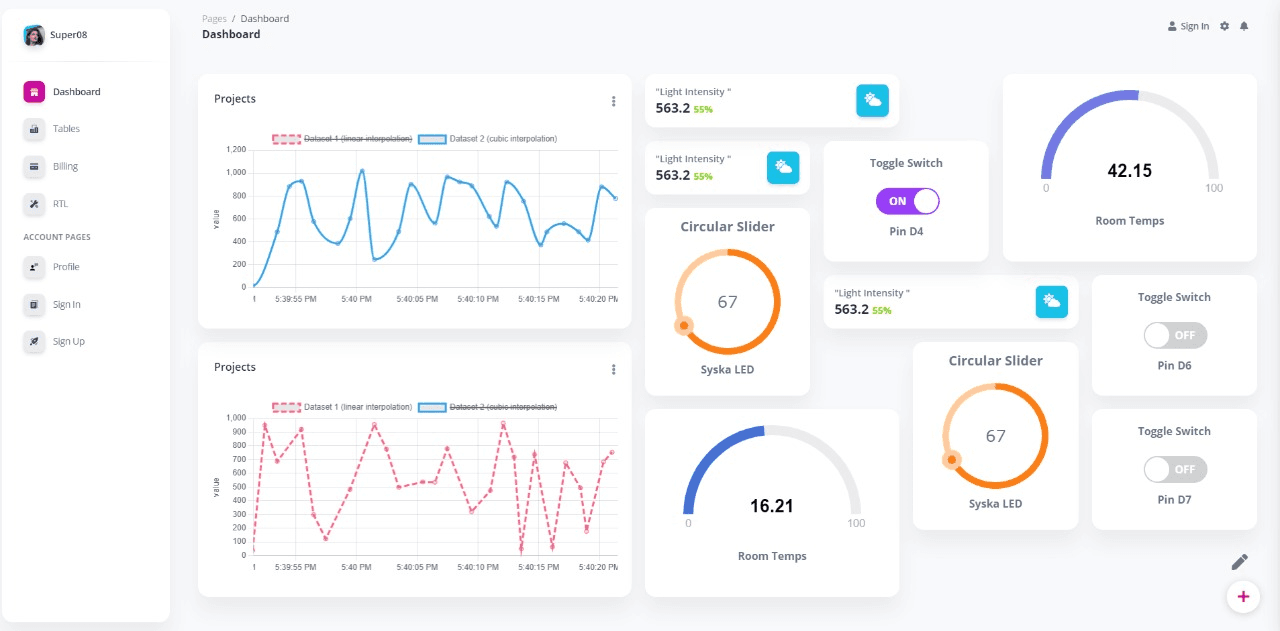The width and height of the screenshot is (1280, 631).
Task: Click the Pin D6 label
Action: (1174, 366)
